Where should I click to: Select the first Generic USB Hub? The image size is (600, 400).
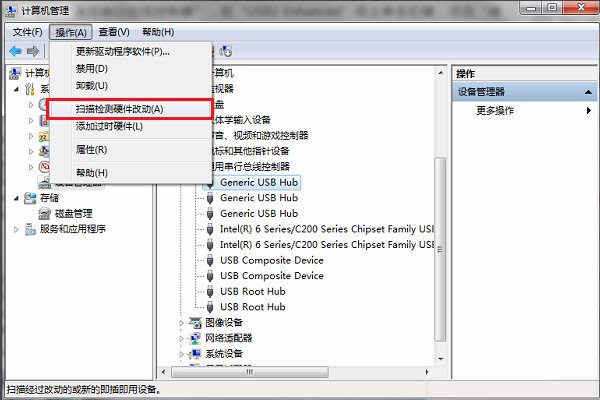[x=259, y=183]
